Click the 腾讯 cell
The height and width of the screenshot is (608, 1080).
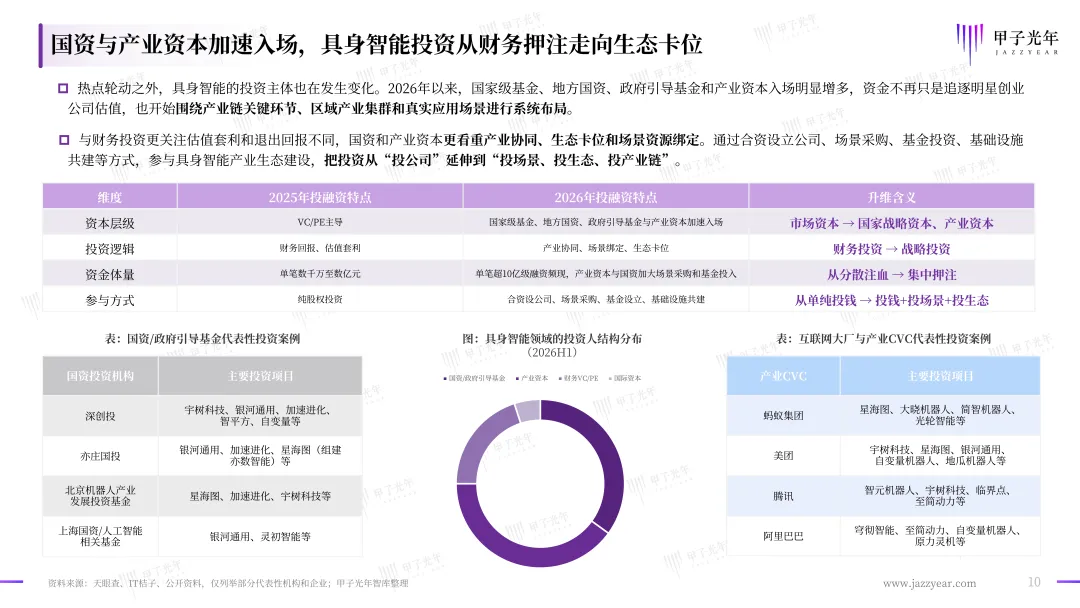(x=783, y=496)
